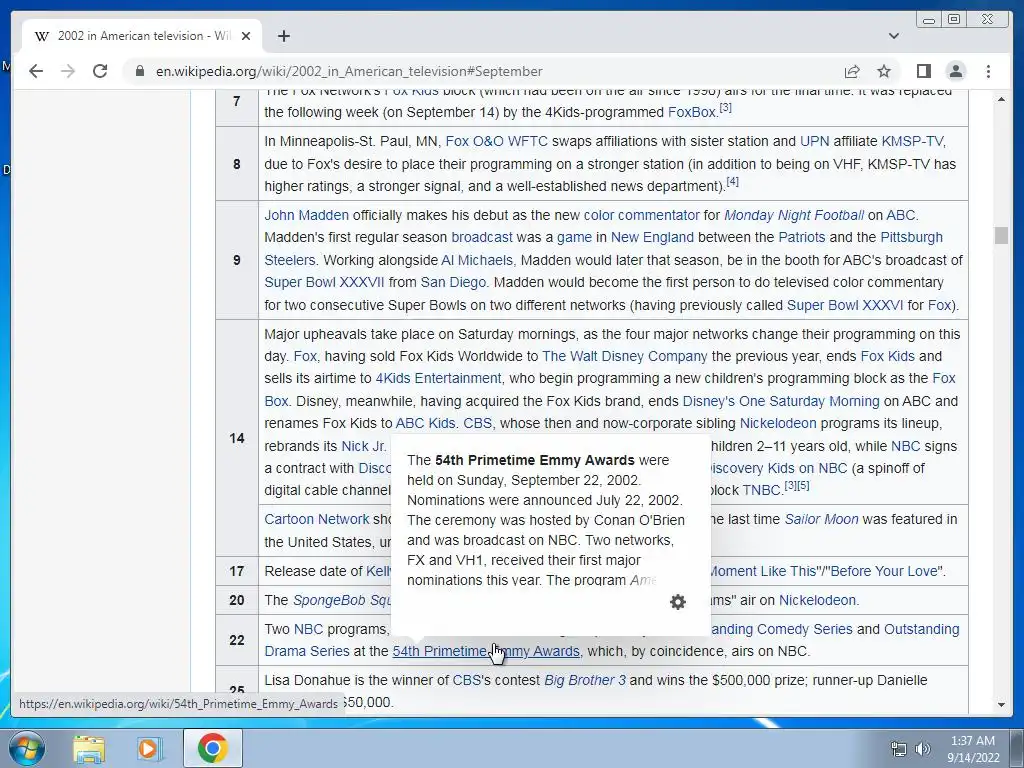Open the New England link
Image resolution: width=1024 pixels, height=768 pixels.
click(x=652, y=238)
